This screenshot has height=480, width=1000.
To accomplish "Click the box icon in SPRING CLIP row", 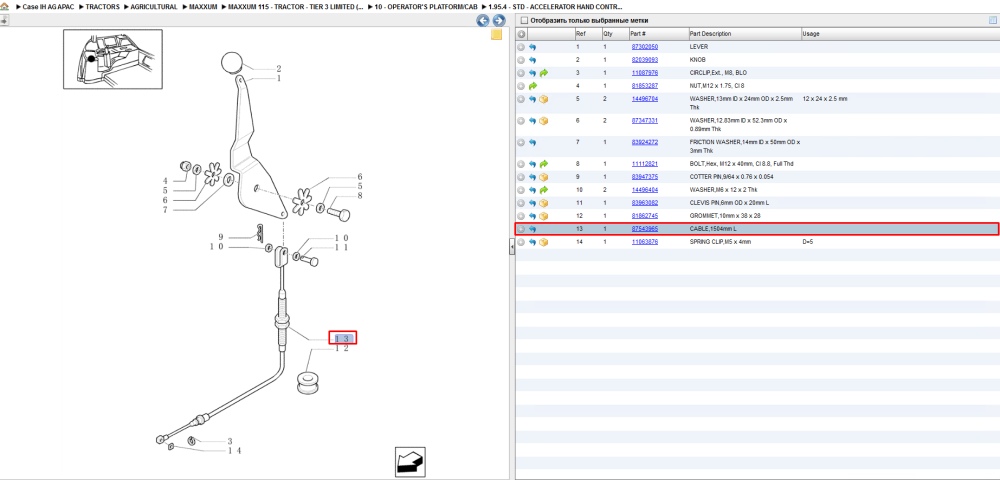I will point(543,242).
